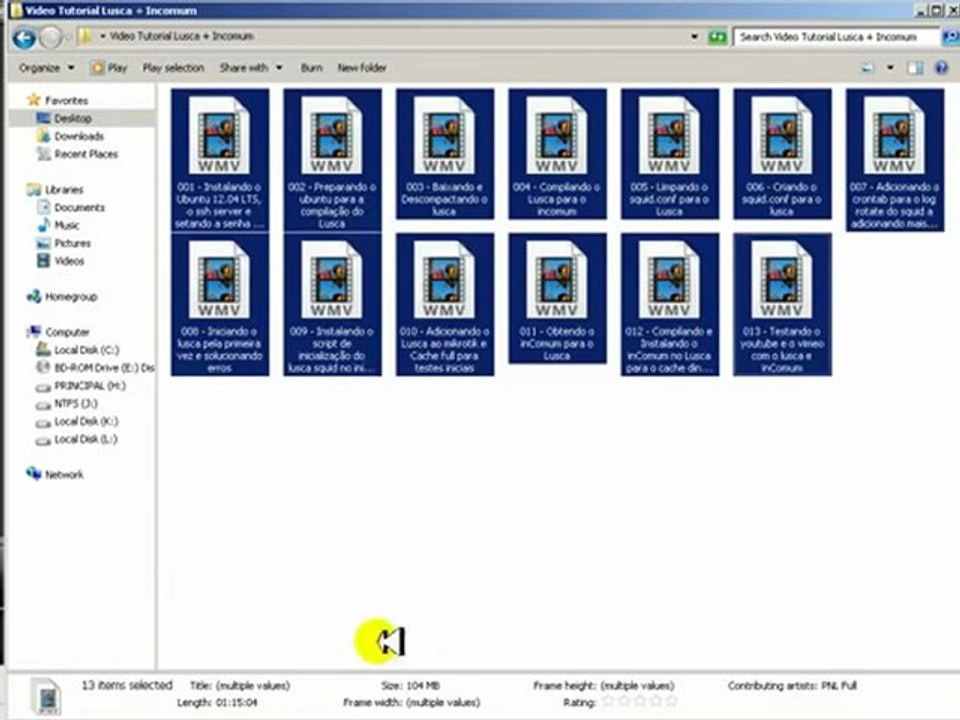Select video 011 - Obtendo o inComum
This screenshot has height=720, width=960.
[x=557, y=298]
